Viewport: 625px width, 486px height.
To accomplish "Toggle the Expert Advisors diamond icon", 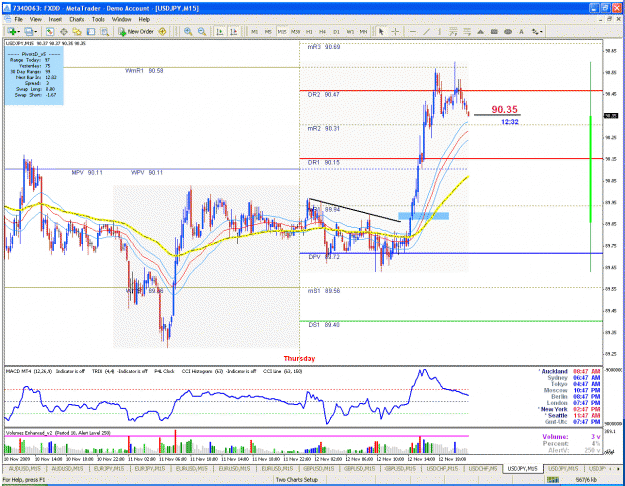I will click(x=162, y=31).
